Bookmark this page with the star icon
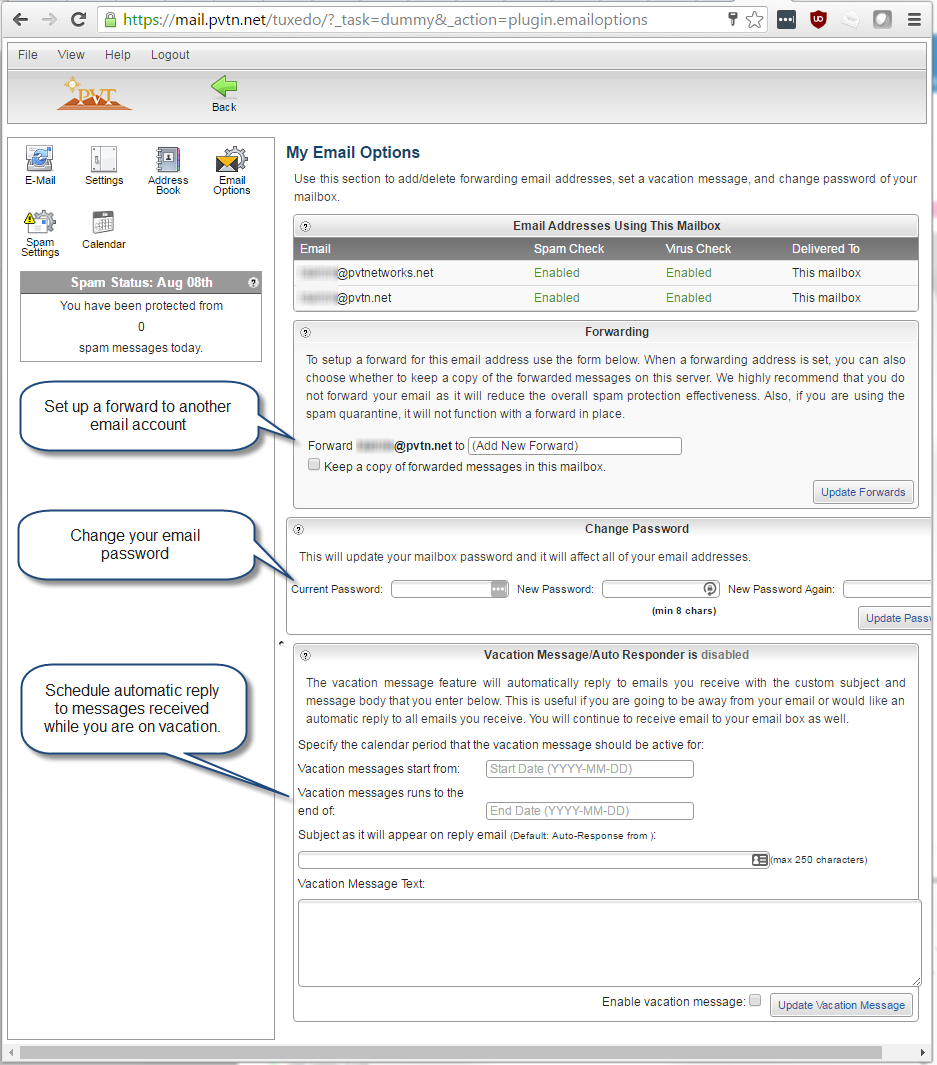The width and height of the screenshot is (937, 1065). [754, 20]
